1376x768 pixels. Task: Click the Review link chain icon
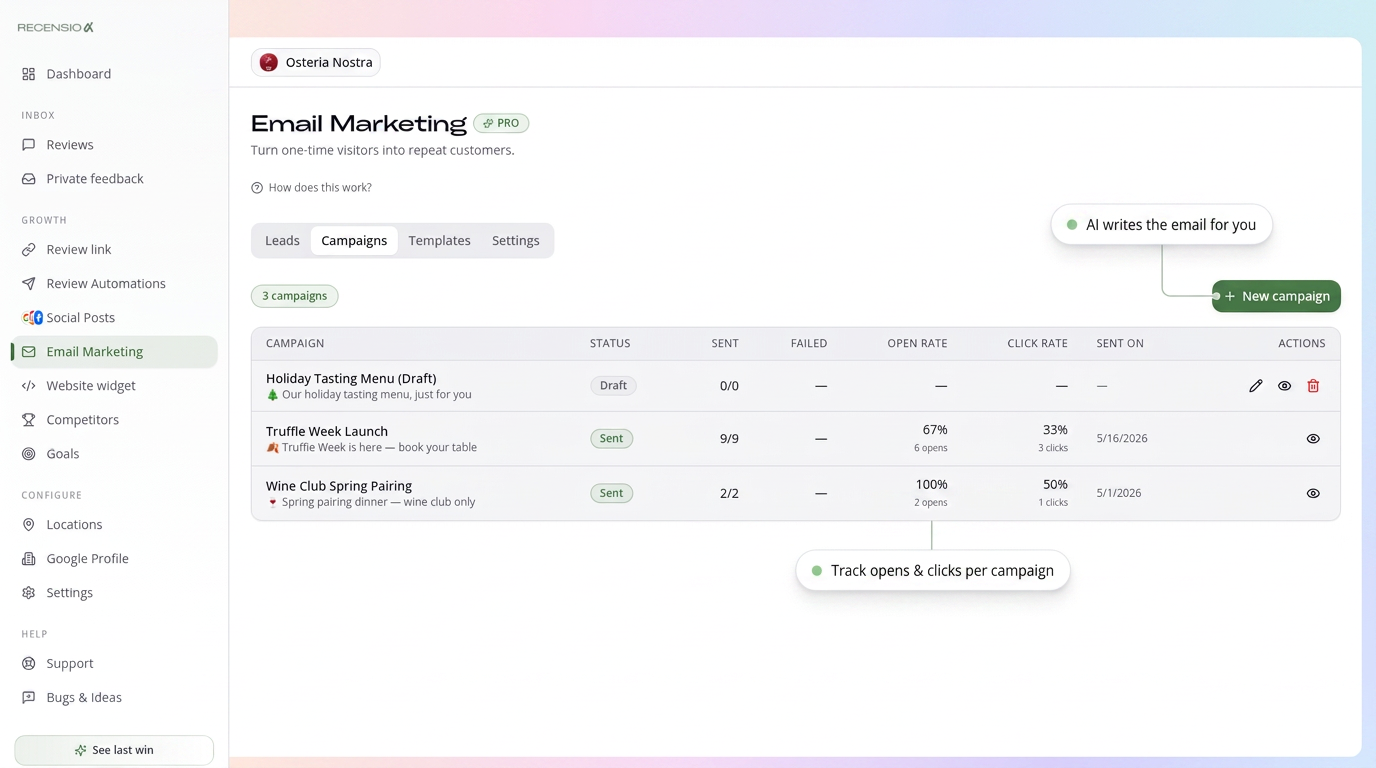tap(29, 250)
